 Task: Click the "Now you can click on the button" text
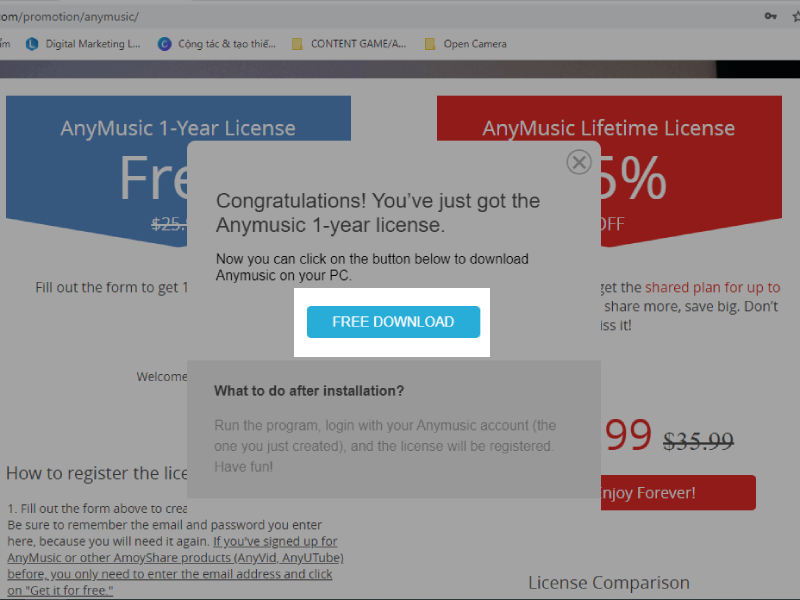372,267
